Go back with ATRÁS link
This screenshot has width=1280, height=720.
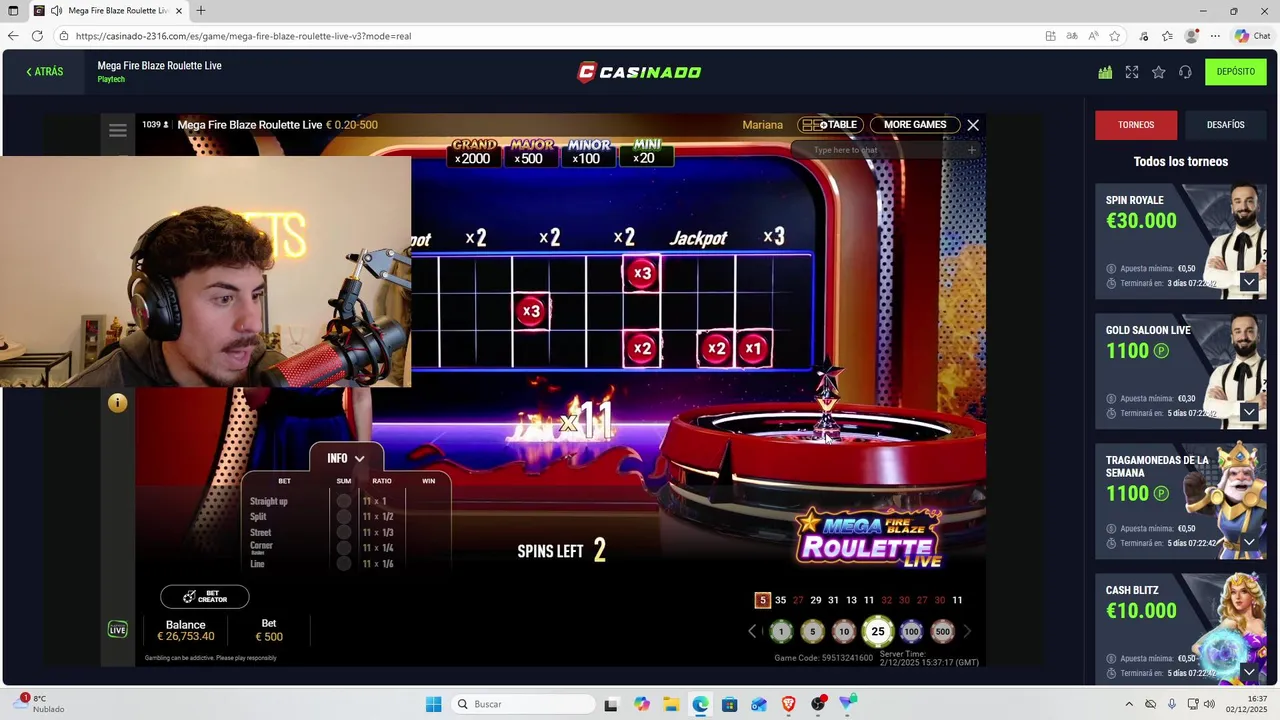click(45, 72)
